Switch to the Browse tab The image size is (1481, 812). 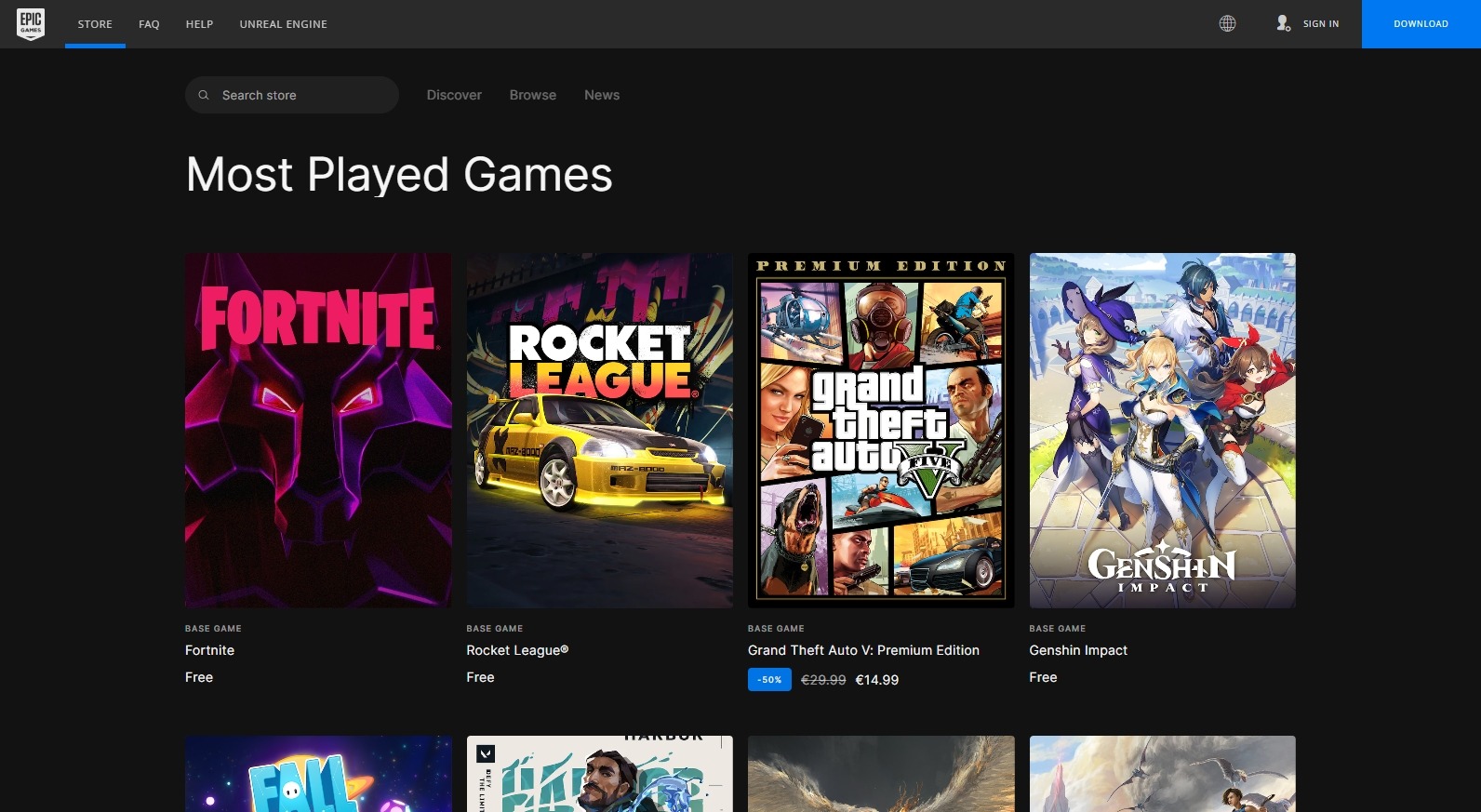pyautogui.click(x=532, y=95)
